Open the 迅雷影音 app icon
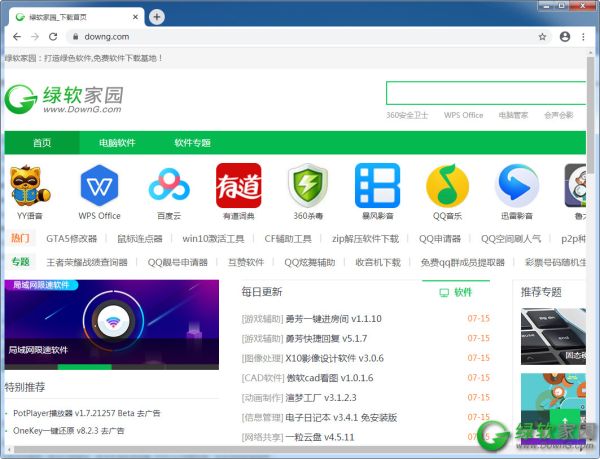 517,185
